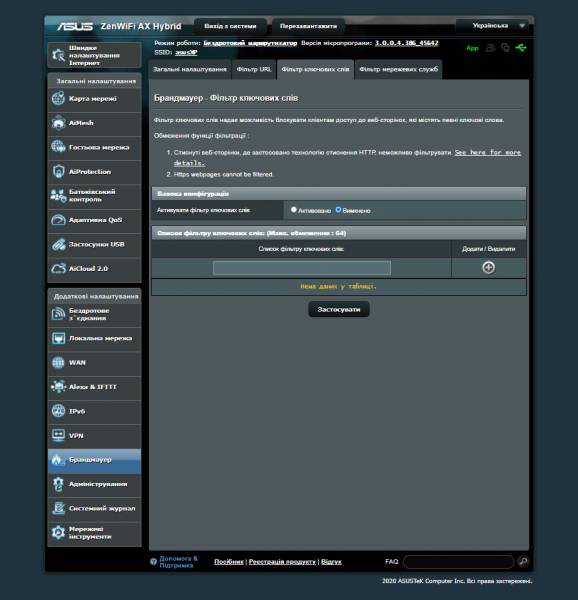Click the firmware version link

click(x=406, y=43)
